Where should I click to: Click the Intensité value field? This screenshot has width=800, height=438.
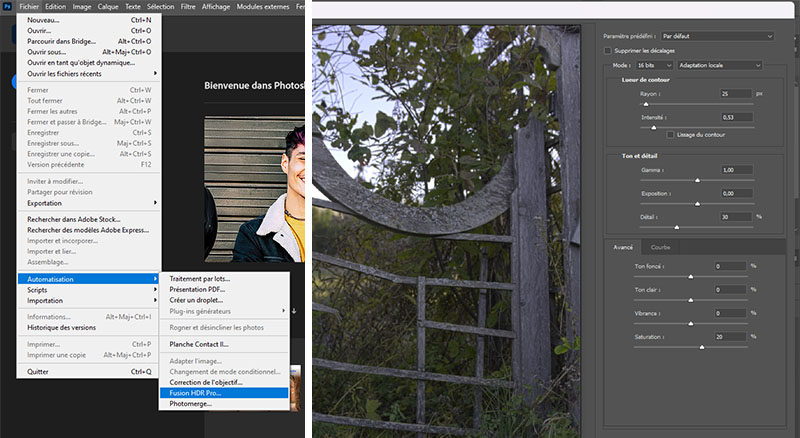737,117
